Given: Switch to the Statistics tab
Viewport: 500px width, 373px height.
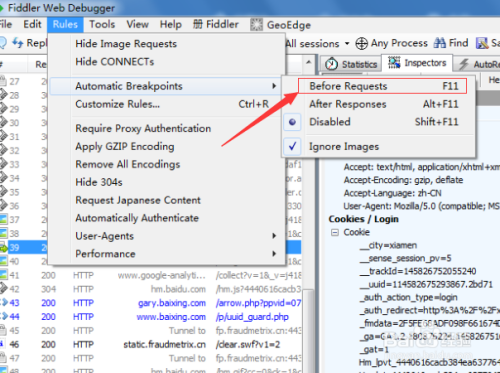Looking at the screenshot, I should tap(351, 64).
